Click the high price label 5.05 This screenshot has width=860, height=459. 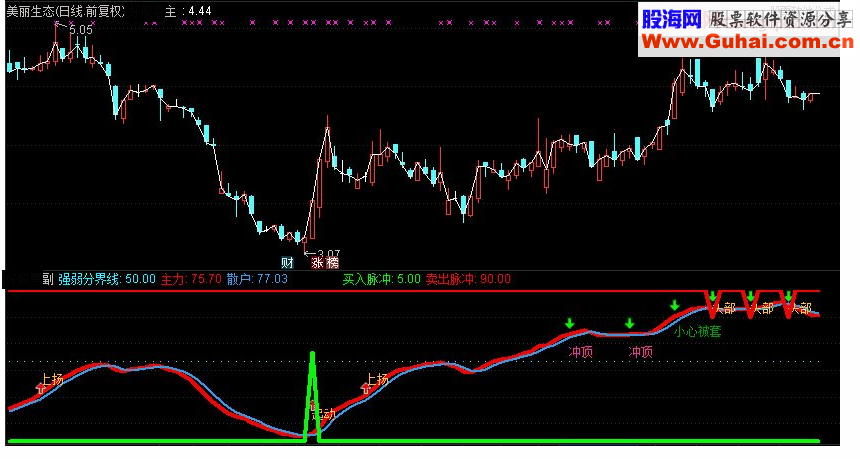(81, 30)
